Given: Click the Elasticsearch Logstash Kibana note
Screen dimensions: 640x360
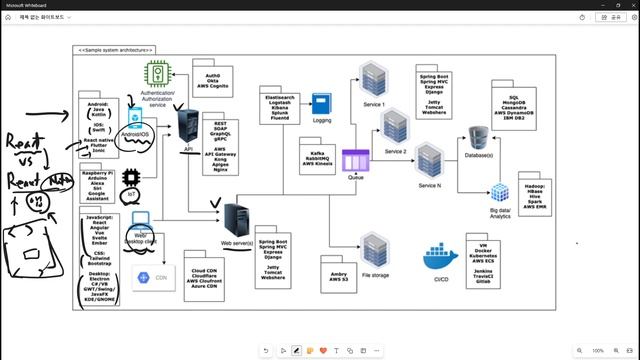Looking at the screenshot, I should pyautogui.click(x=280, y=105).
